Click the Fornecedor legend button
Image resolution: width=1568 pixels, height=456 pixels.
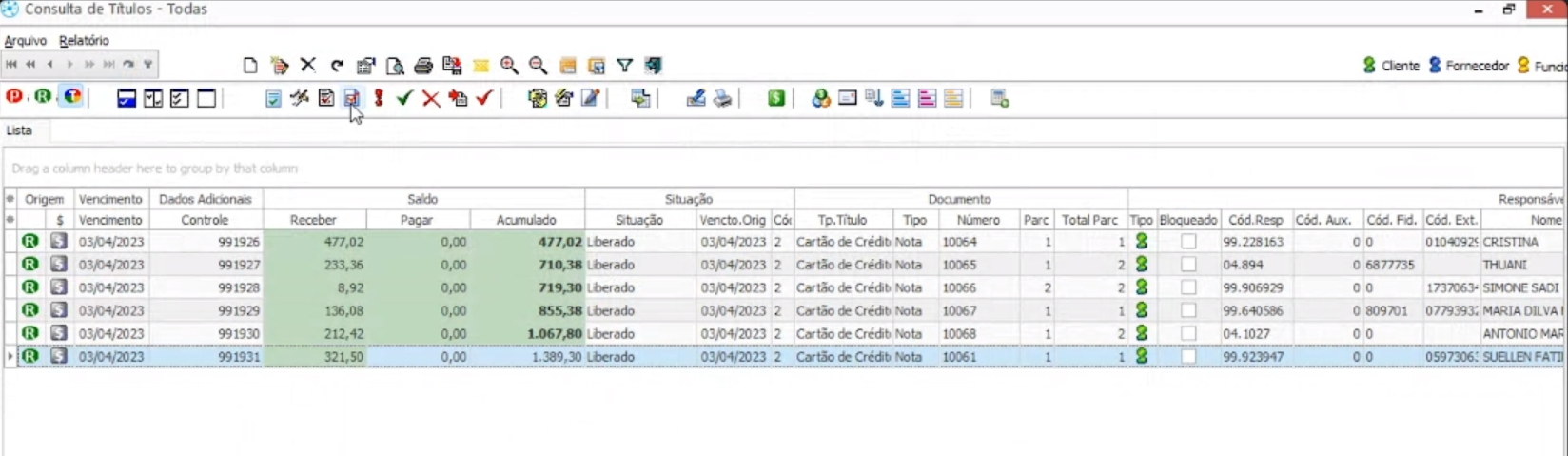1469,66
